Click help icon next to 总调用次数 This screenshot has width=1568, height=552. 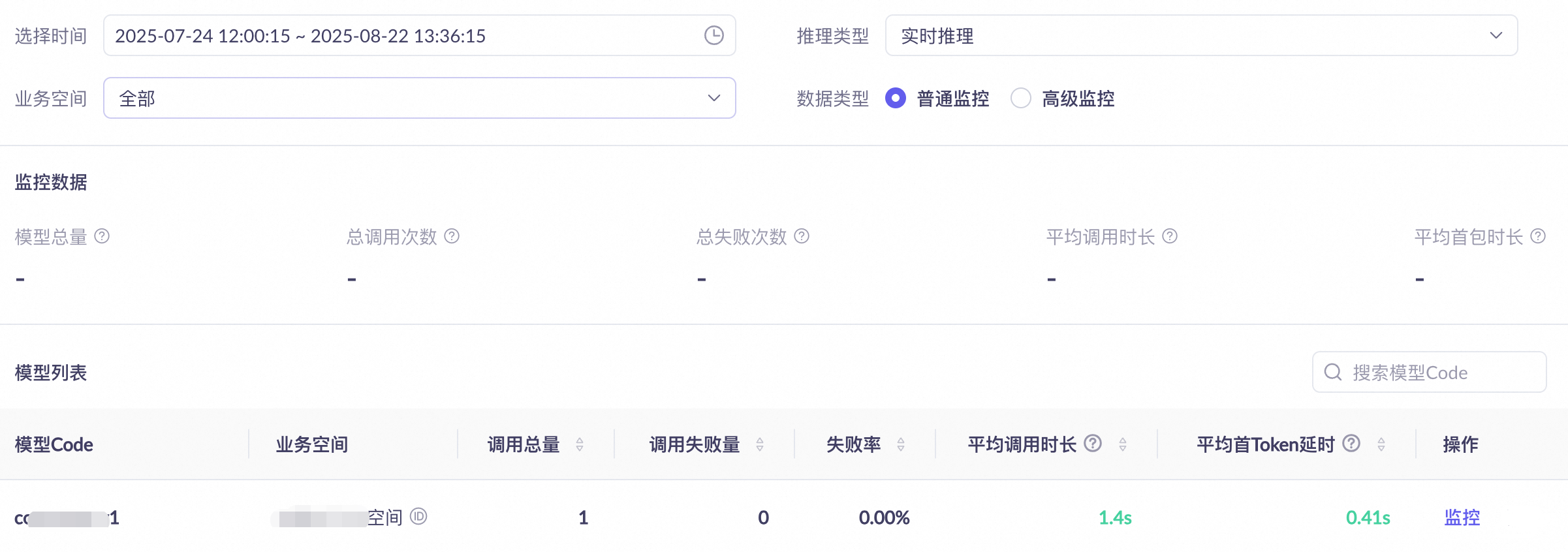pos(452,236)
